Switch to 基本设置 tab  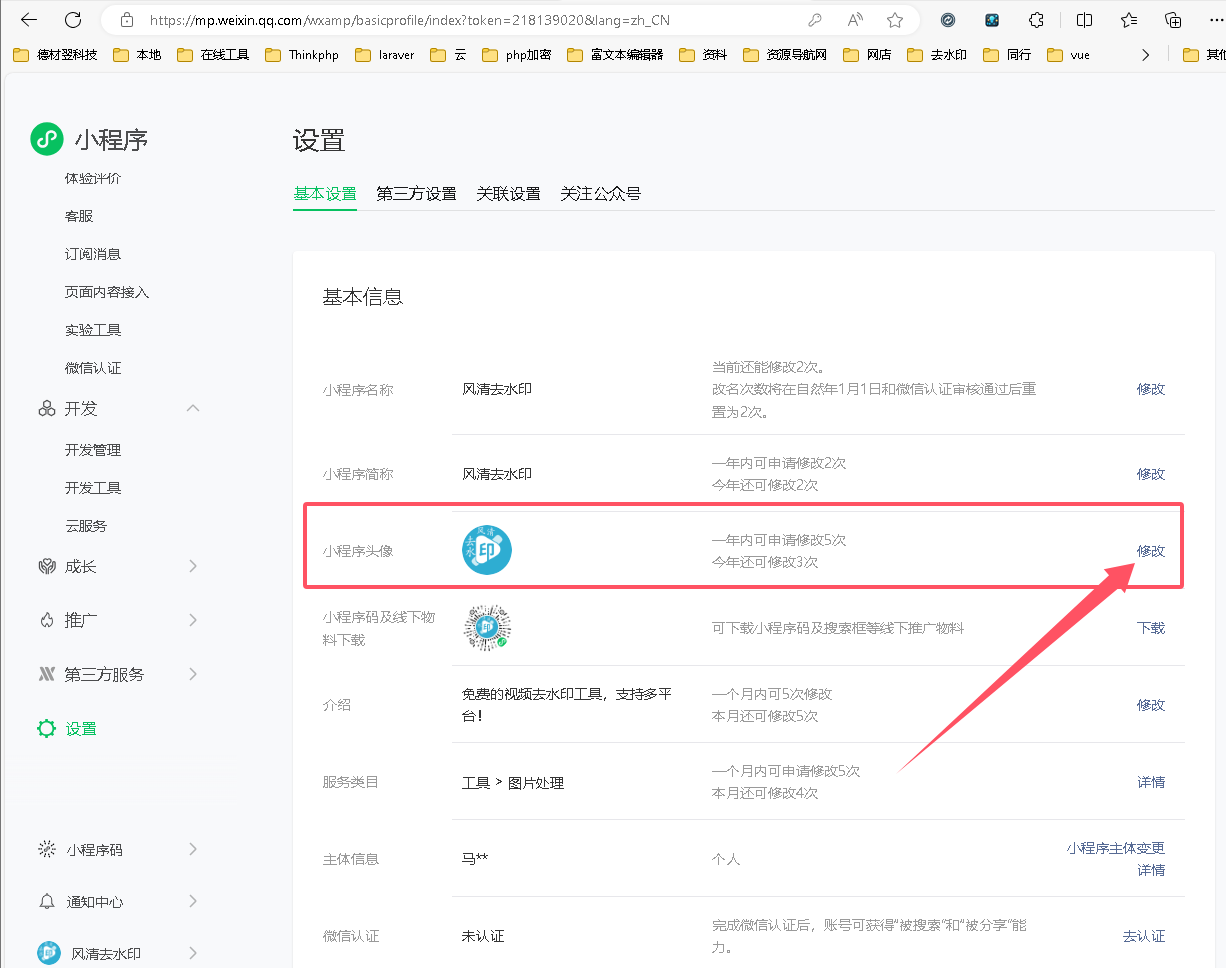click(325, 194)
